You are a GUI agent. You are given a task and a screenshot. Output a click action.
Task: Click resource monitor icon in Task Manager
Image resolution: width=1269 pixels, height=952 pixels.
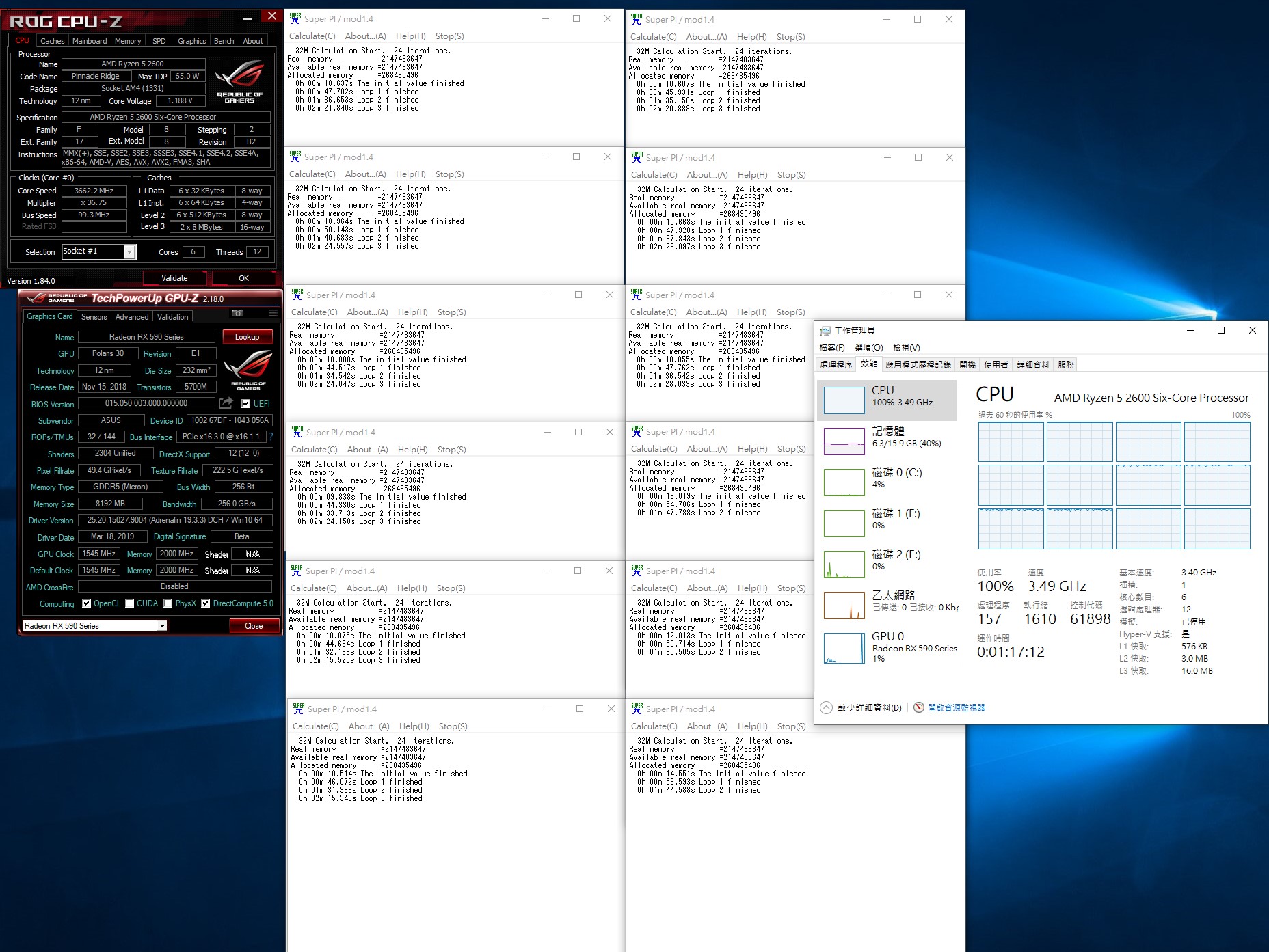click(918, 707)
